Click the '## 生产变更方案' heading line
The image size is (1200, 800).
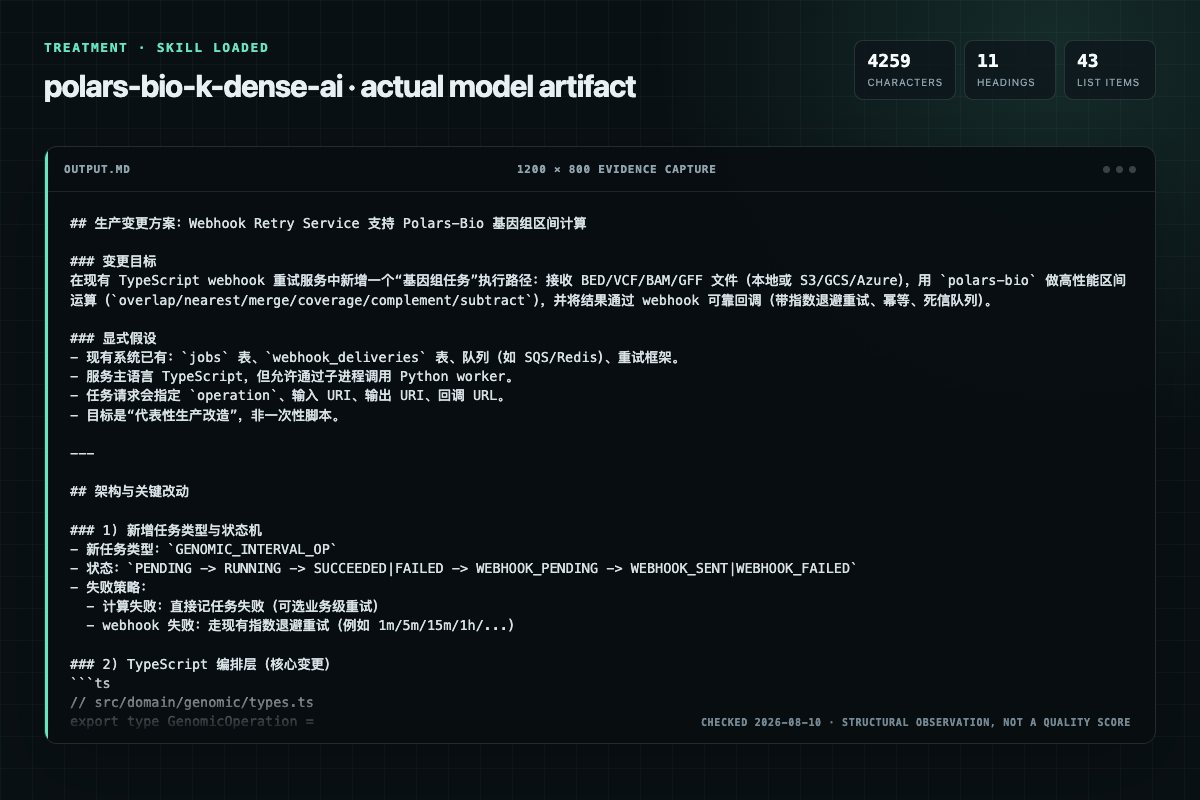pyautogui.click(x=328, y=224)
